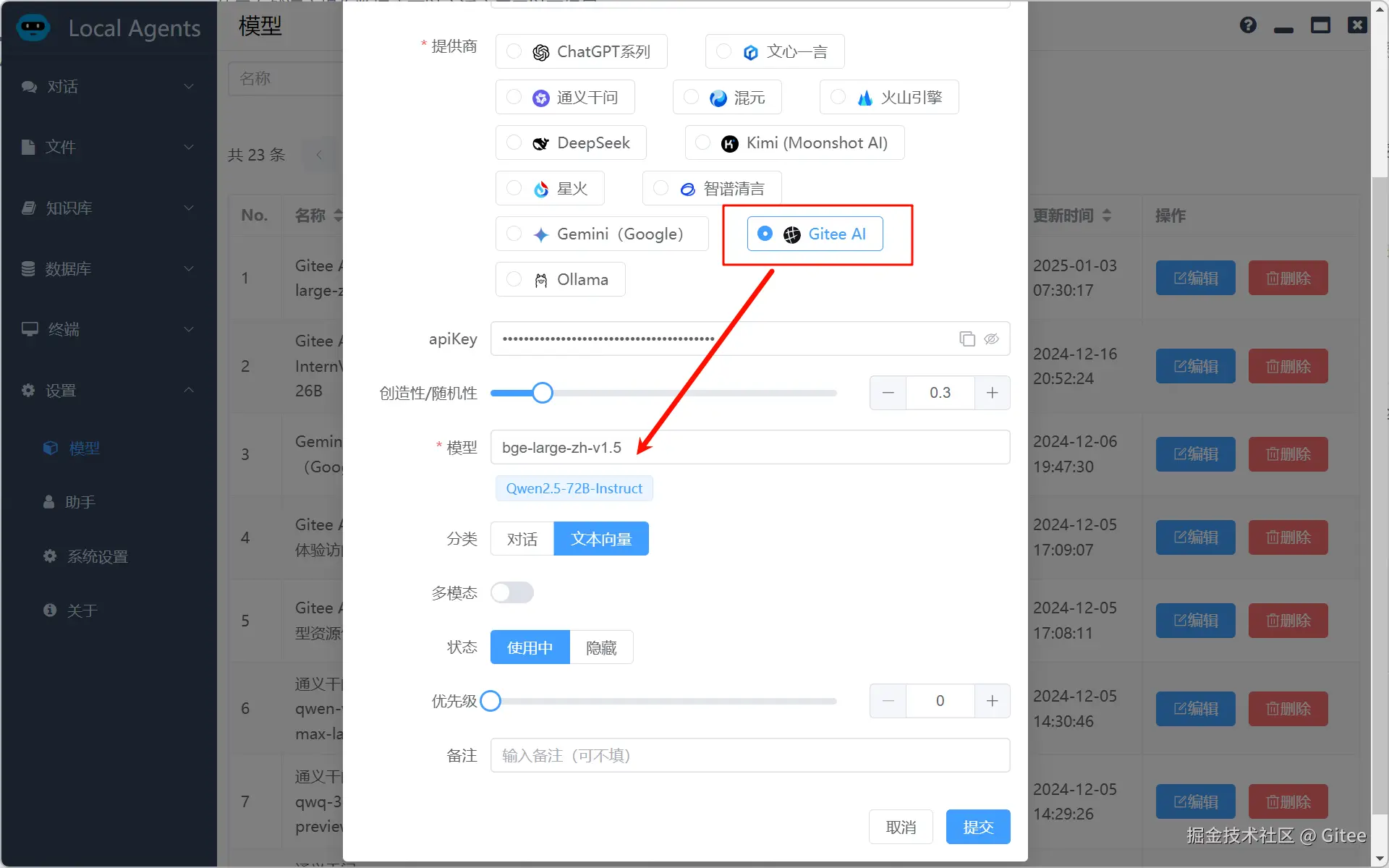Click the Local Agents robot logo
This screenshot has width=1389, height=868.
(33, 28)
